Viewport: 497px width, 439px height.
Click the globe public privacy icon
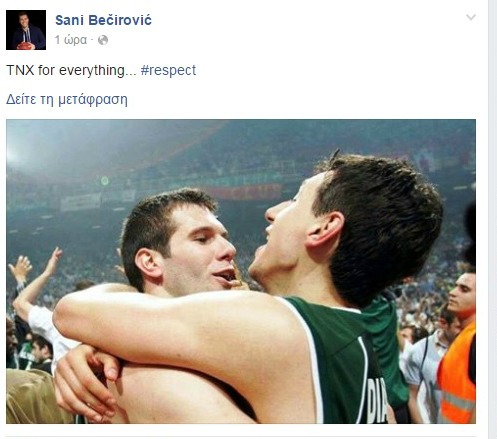tap(103, 40)
